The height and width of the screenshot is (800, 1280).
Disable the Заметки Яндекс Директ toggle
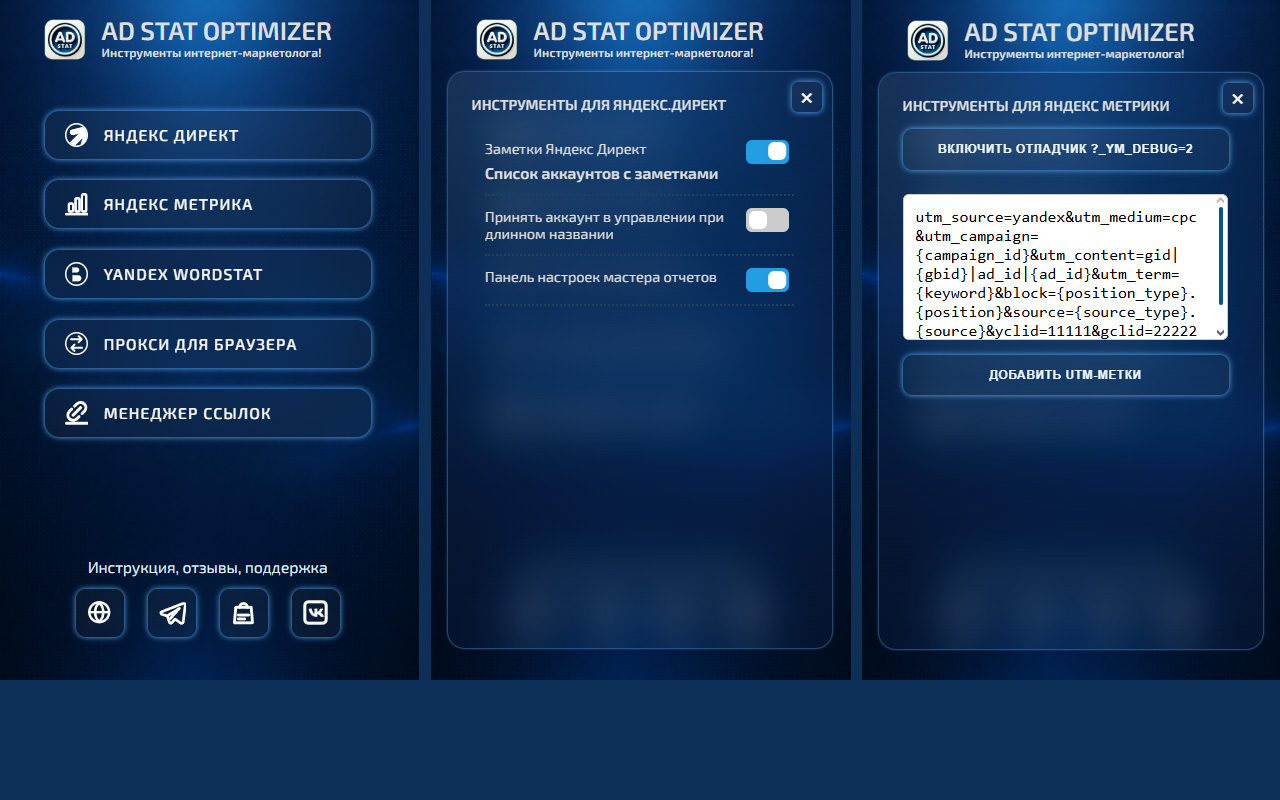767,152
